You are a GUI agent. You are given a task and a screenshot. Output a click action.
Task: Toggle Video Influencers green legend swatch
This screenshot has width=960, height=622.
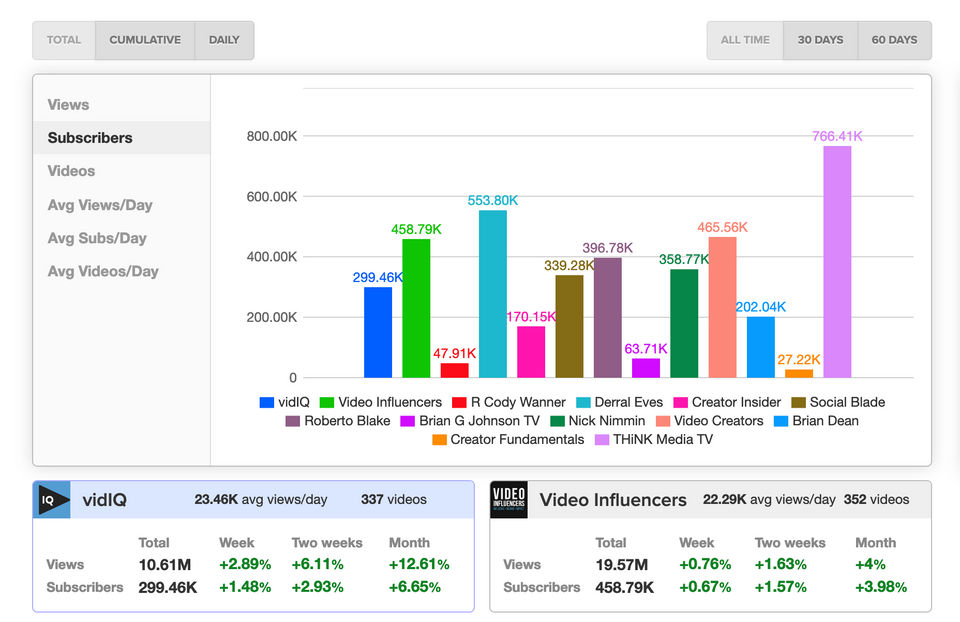(x=327, y=402)
